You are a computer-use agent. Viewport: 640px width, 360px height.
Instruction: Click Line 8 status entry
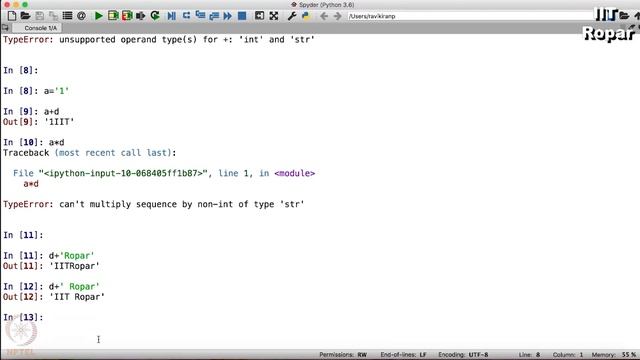(x=529, y=355)
